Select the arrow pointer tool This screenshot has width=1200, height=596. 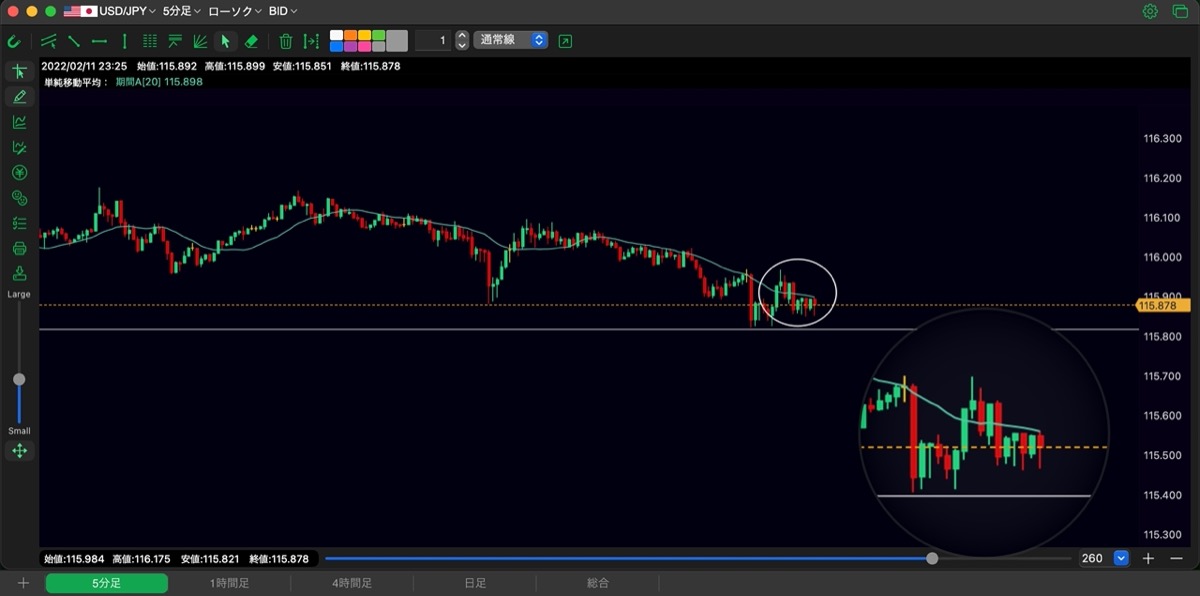tap(225, 41)
